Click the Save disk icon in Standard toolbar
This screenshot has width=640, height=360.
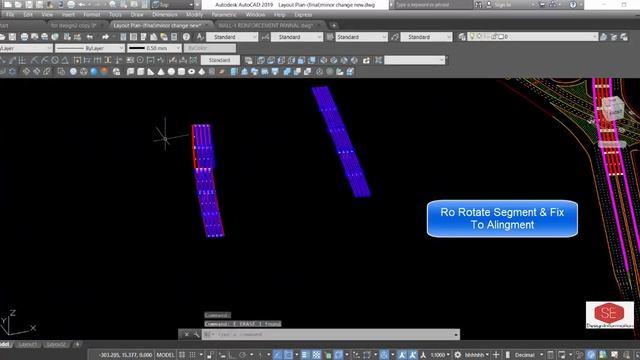pos(13,37)
